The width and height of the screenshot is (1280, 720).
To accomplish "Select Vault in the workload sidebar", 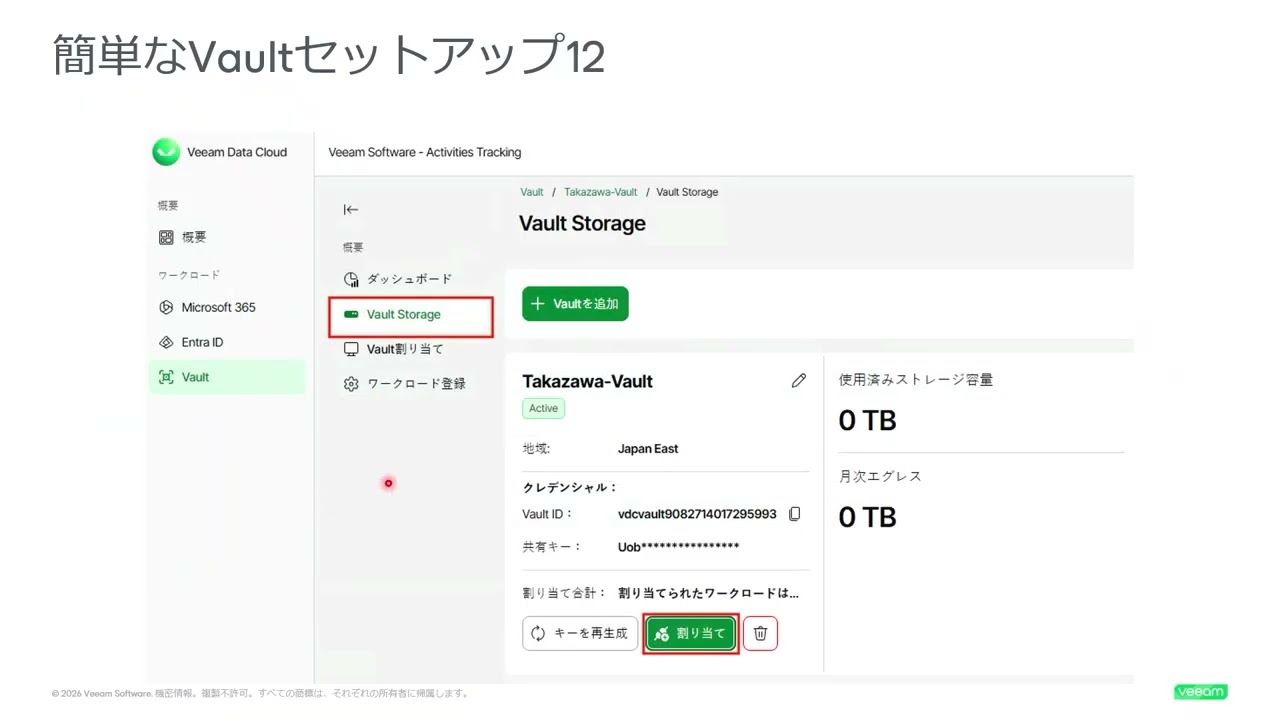I will click(x=226, y=377).
